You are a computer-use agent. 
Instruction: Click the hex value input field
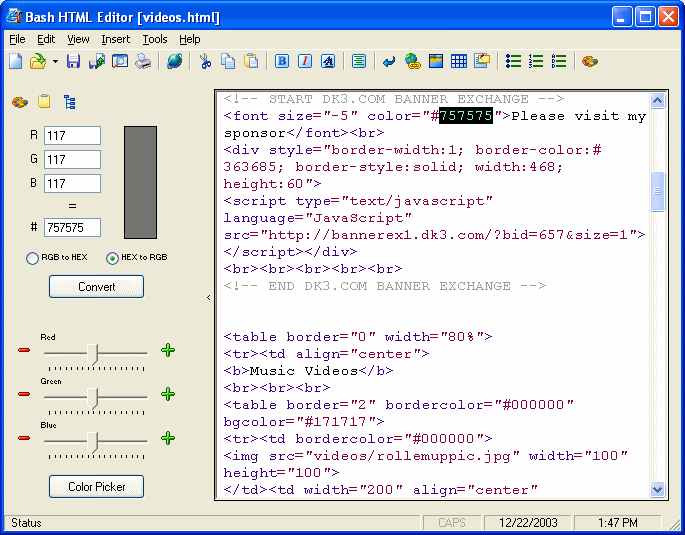click(x=72, y=228)
